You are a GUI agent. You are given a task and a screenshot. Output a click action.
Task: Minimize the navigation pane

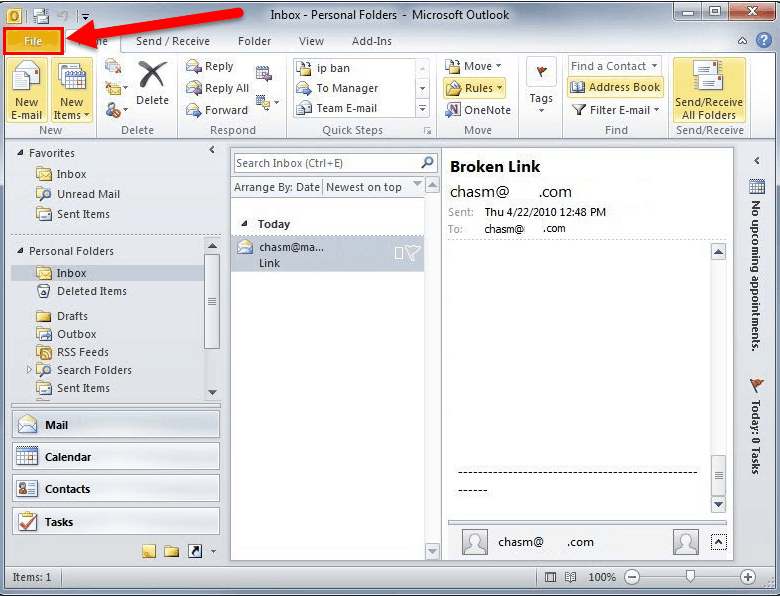[212, 150]
